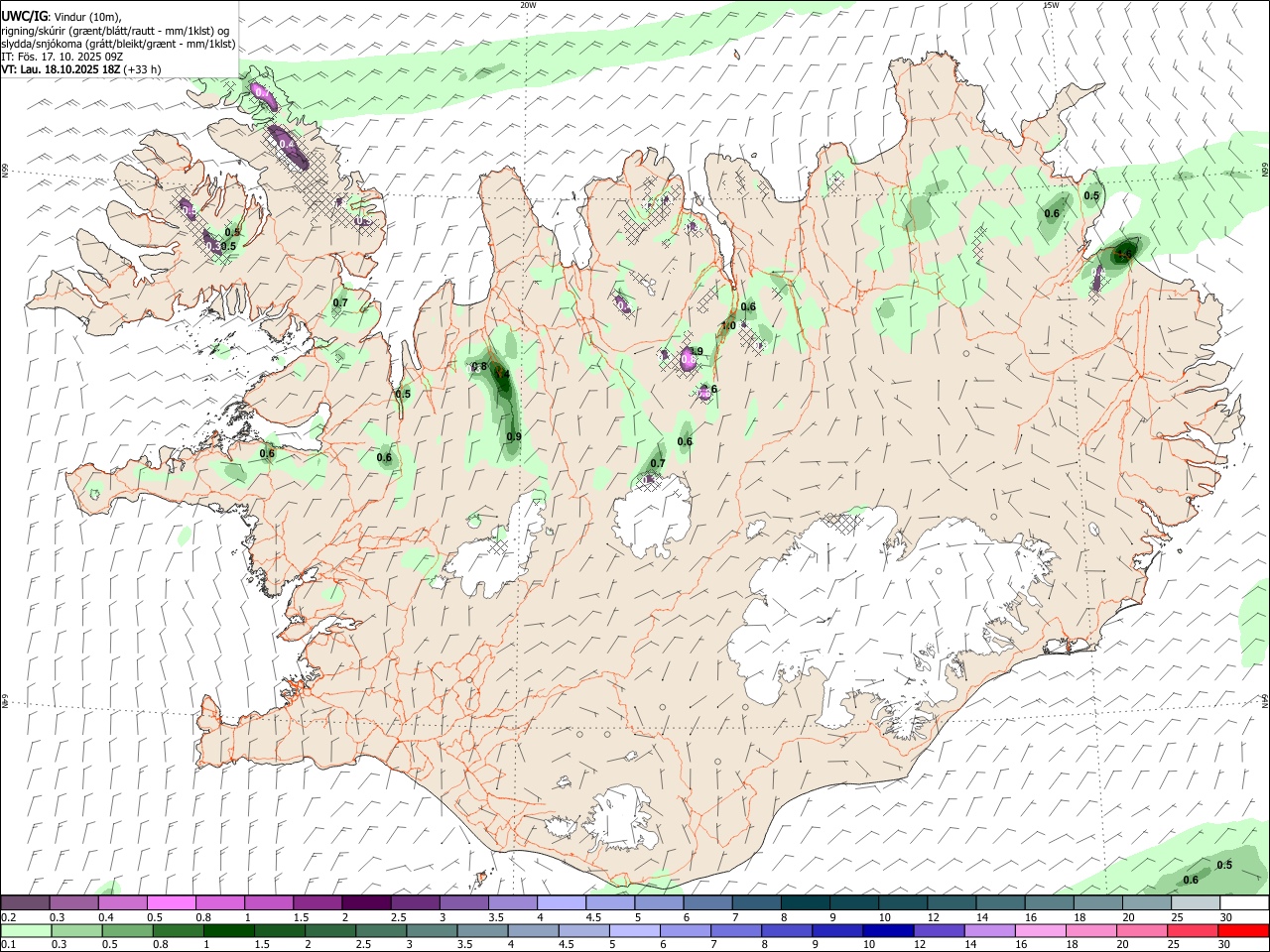Image resolution: width=1270 pixels, height=952 pixels.
Task: Select snow legend swatch between 4 and 4.5
Action: click(561, 903)
